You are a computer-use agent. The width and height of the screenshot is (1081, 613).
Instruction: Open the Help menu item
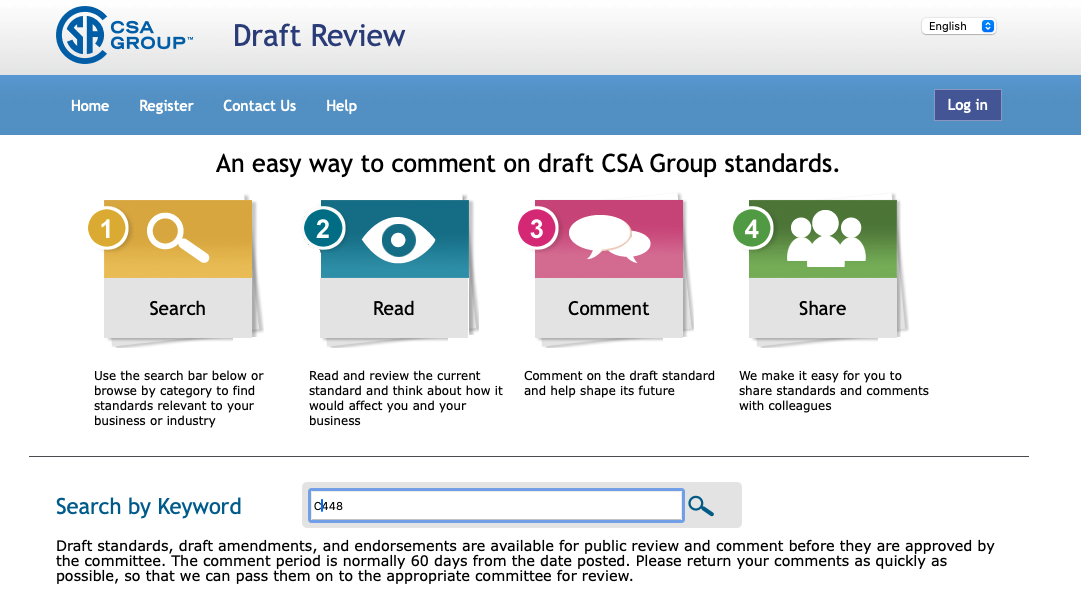pyautogui.click(x=341, y=105)
